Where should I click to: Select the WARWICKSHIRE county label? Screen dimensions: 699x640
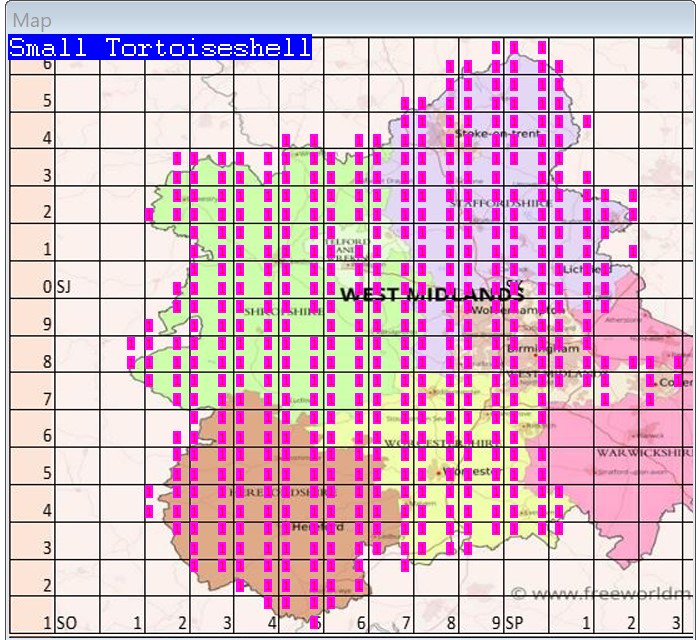click(638, 452)
